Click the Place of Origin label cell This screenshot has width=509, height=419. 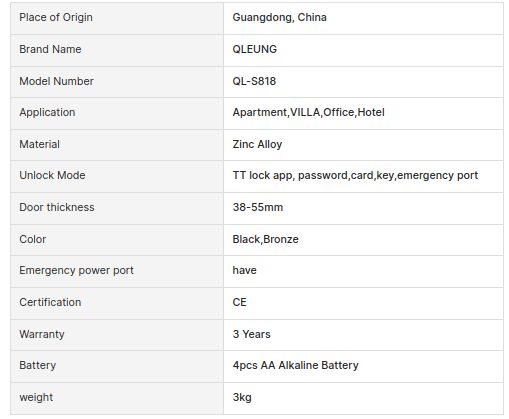point(117,18)
